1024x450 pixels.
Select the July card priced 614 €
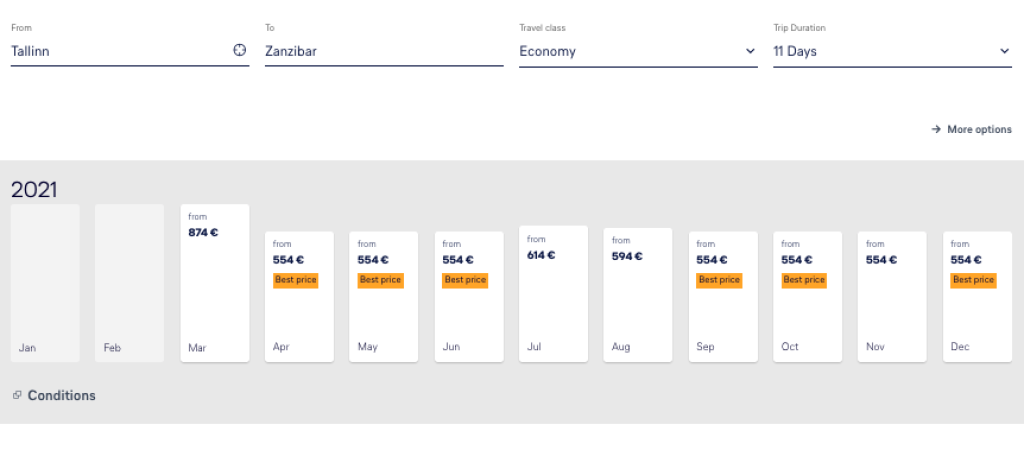click(553, 293)
